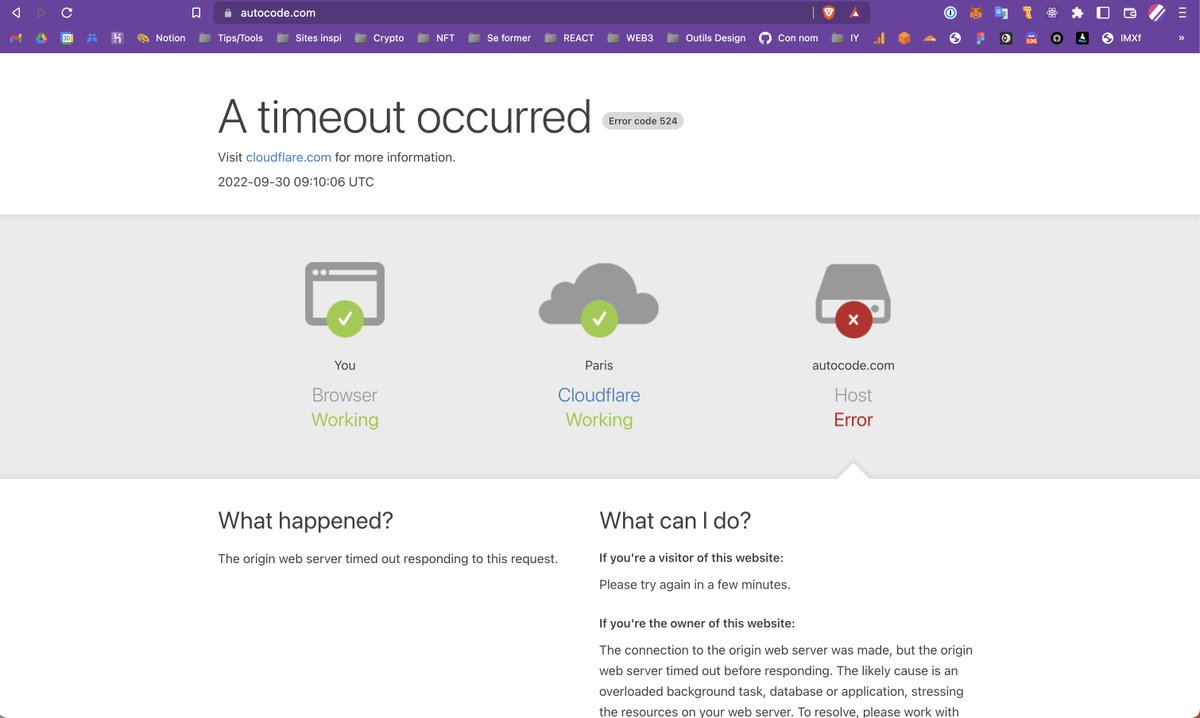The width and height of the screenshot is (1200, 718).
Task: Show hidden bookmarks with the double chevron
Action: pyautogui.click(x=1181, y=38)
